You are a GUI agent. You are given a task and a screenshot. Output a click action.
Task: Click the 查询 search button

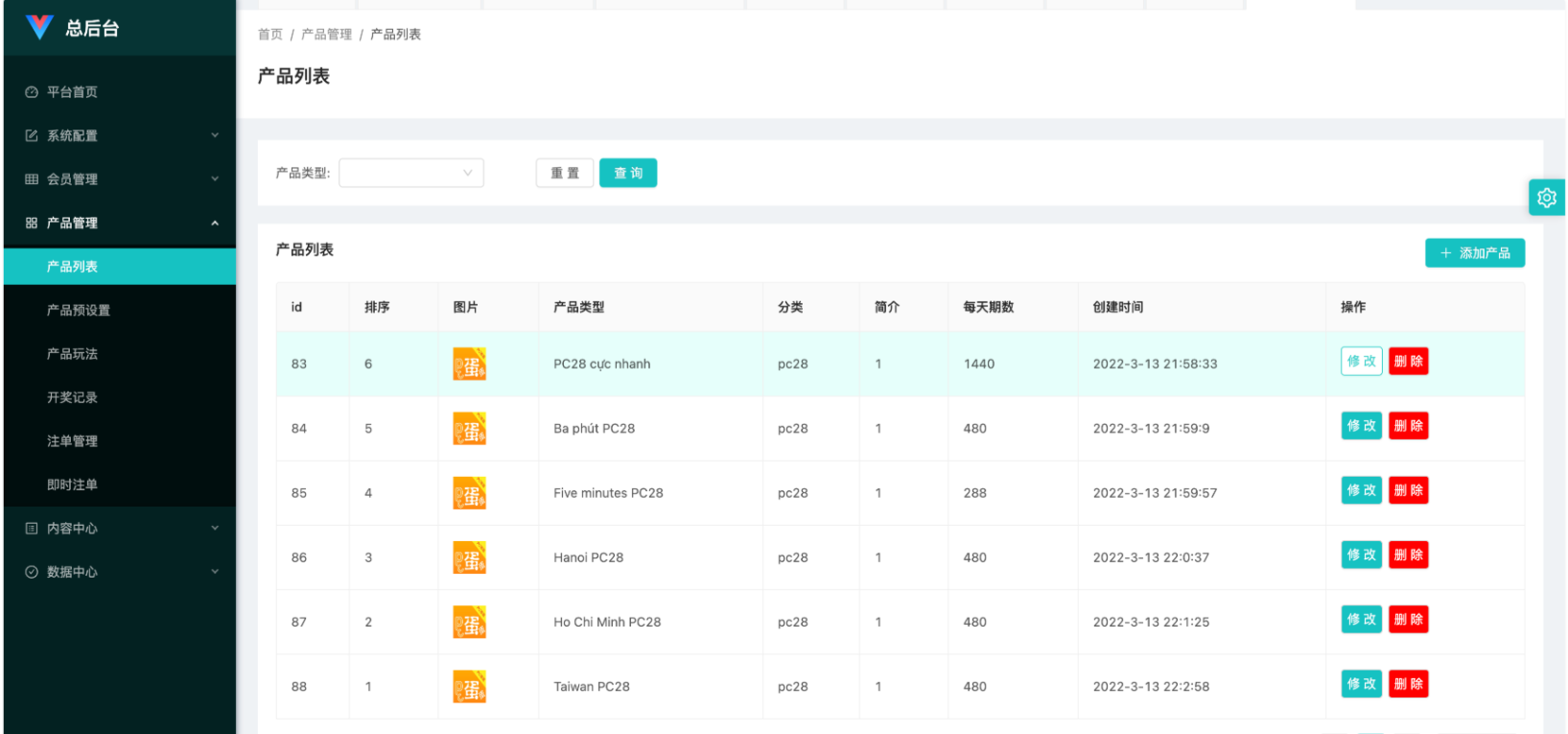click(628, 173)
